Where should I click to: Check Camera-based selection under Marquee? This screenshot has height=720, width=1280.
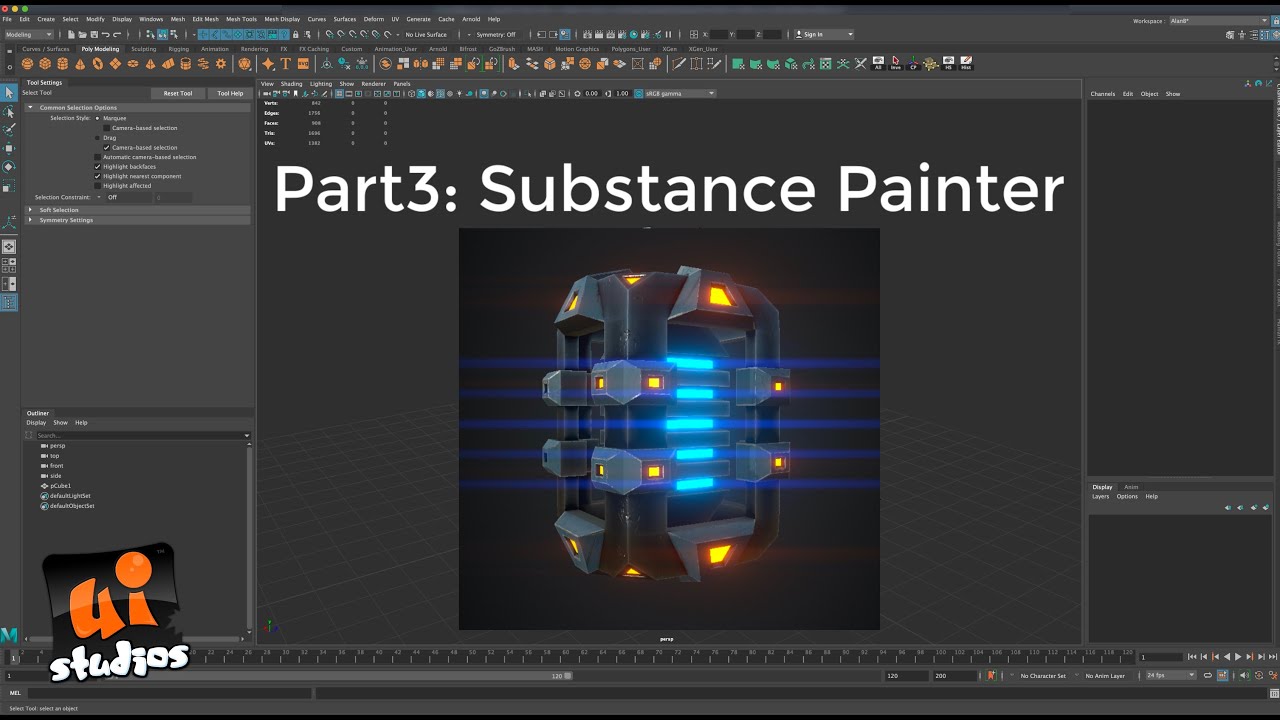[107, 128]
